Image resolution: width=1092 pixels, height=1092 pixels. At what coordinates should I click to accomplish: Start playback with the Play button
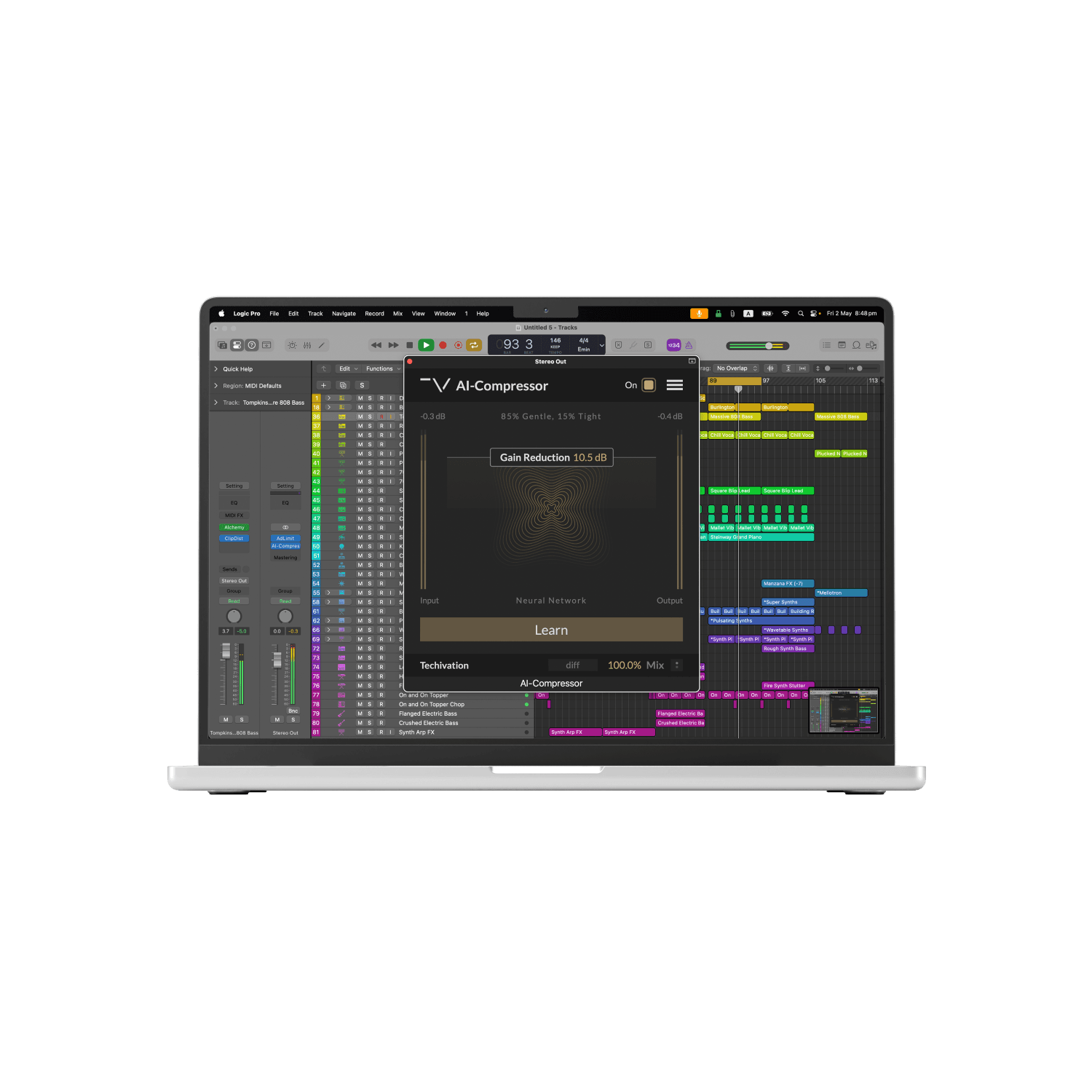click(x=427, y=345)
